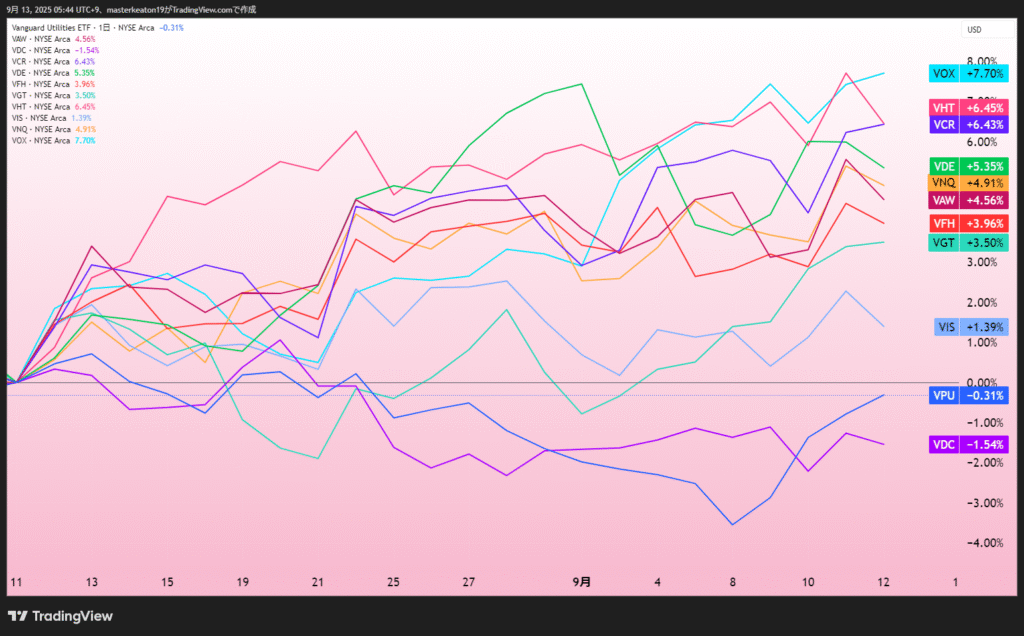The height and width of the screenshot is (636, 1024).
Task: Click the chart creation timestamp header text
Action: click(131, 10)
